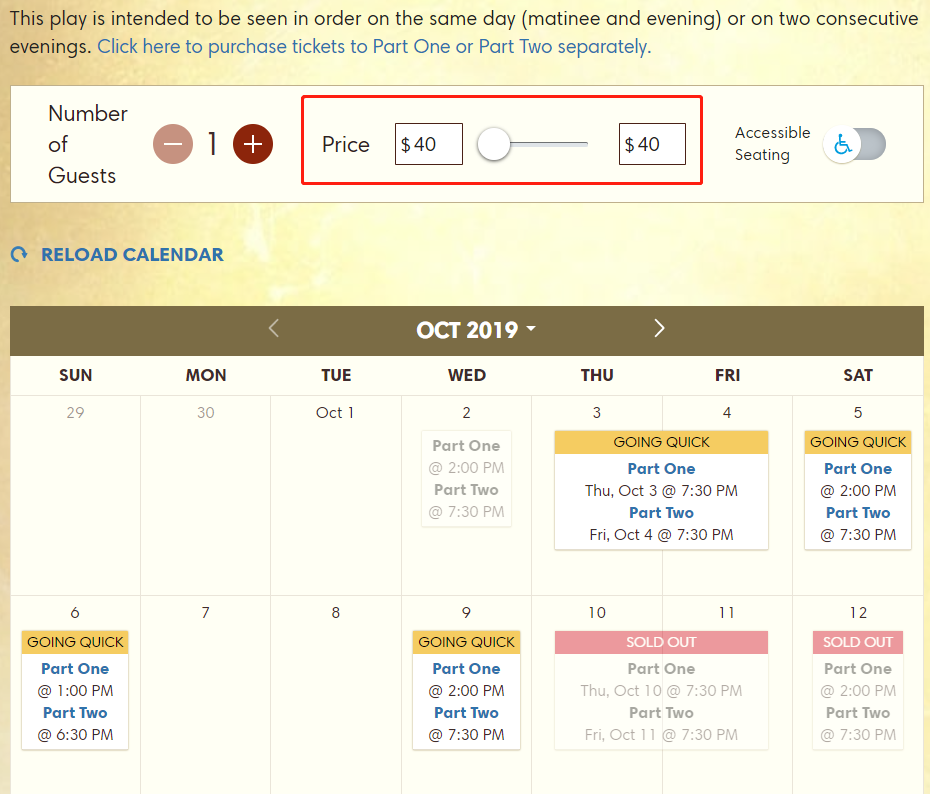Viewport: 930px width, 794px height.
Task: Click the greyed-out Wednesday Oct 2 performance
Action: point(466,479)
